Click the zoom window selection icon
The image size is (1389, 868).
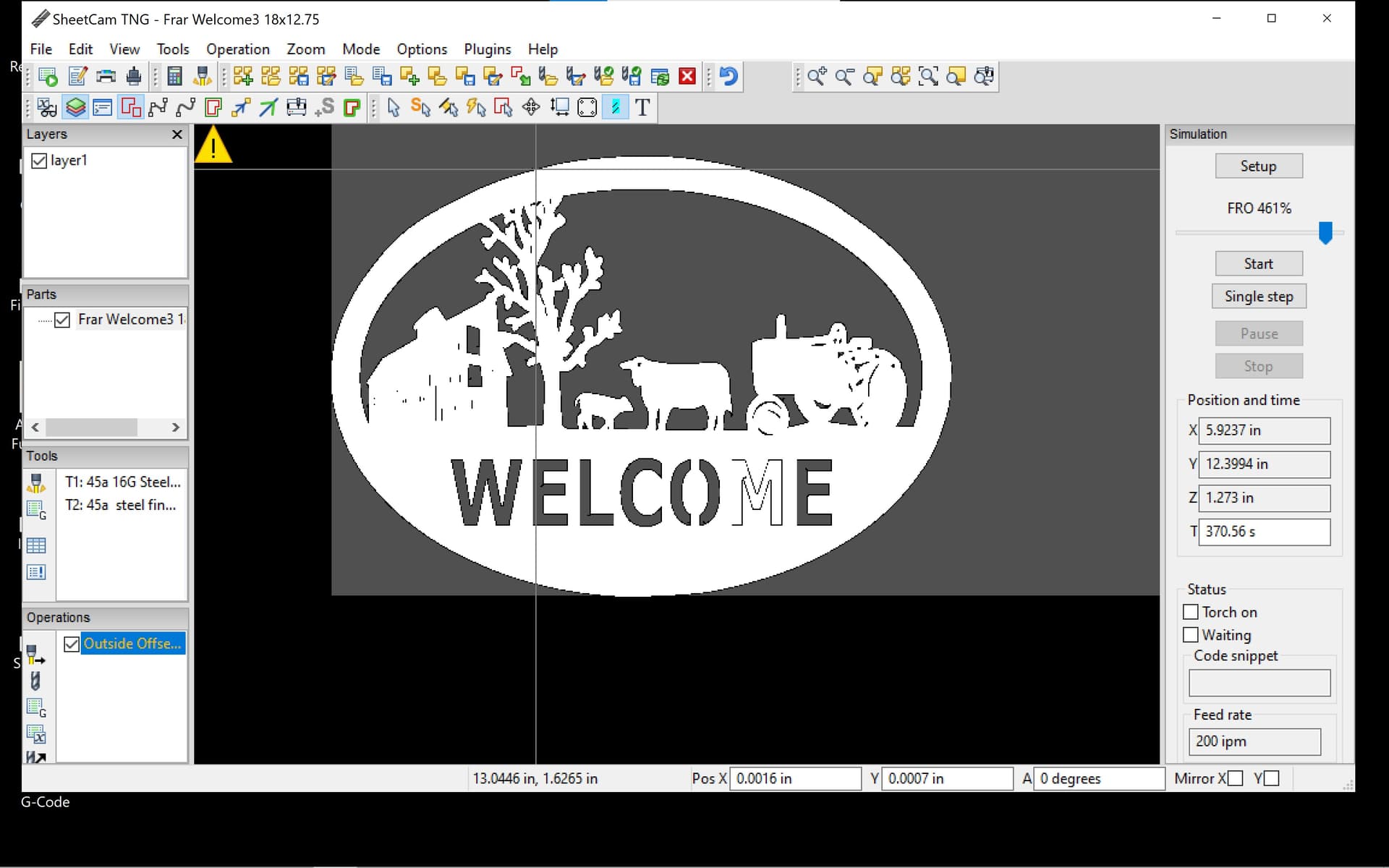(928, 77)
